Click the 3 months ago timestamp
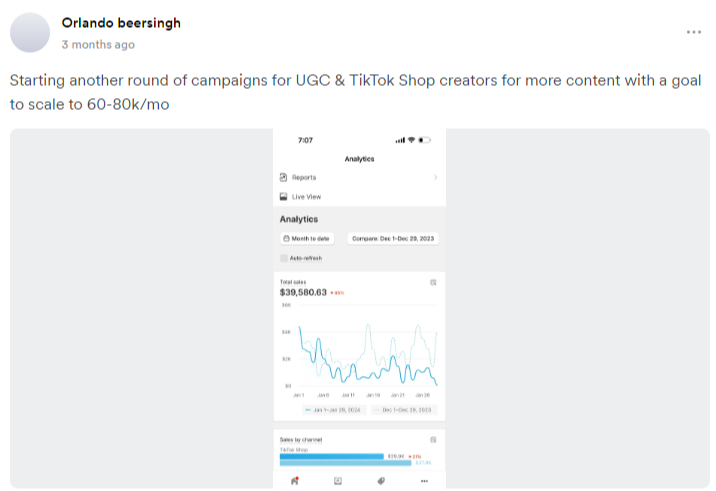 click(x=97, y=45)
